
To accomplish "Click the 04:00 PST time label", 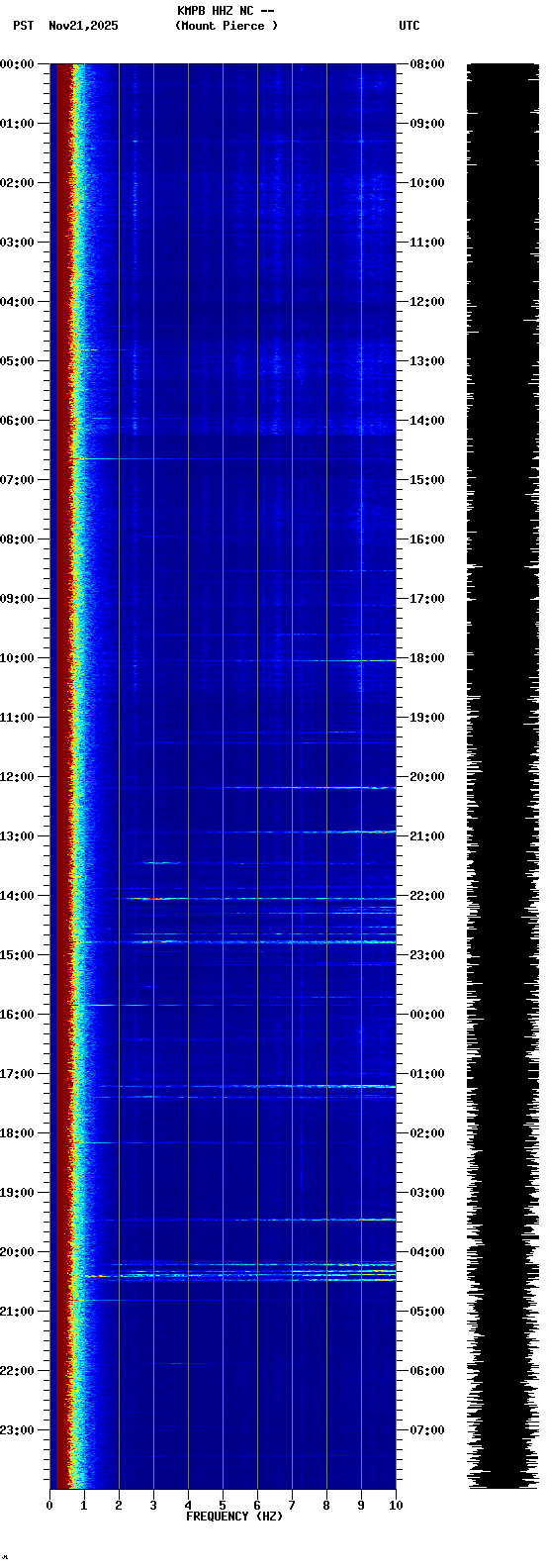I will pyautogui.click(x=17, y=302).
